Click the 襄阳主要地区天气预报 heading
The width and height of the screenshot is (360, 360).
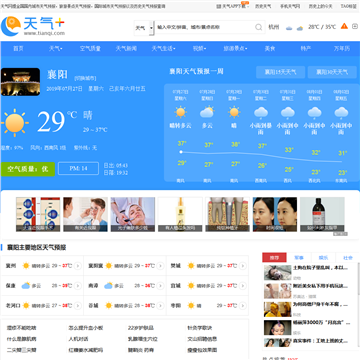tap(37, 248)
